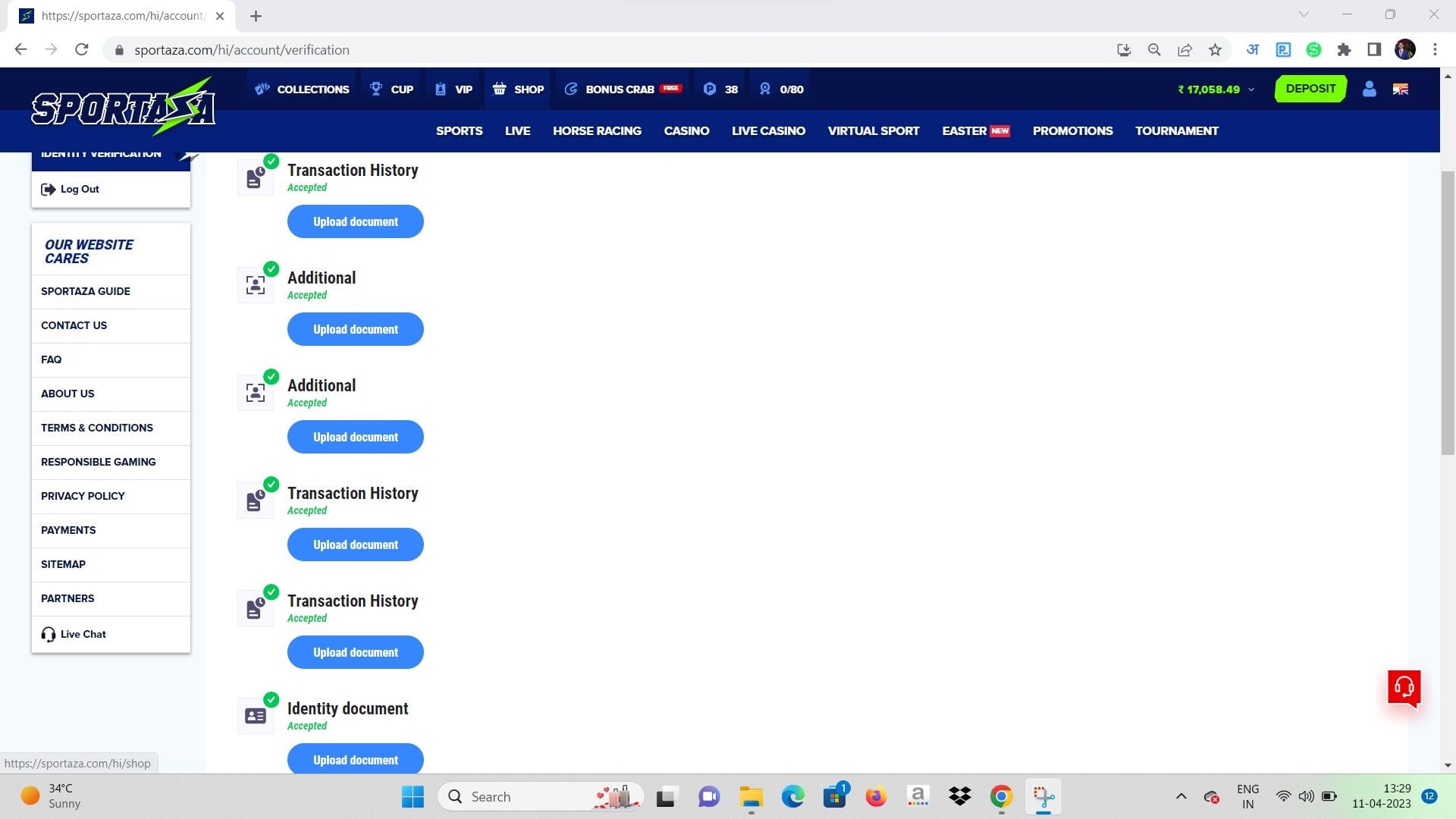Upload document for the topmost Transaction History

point(355,221)
